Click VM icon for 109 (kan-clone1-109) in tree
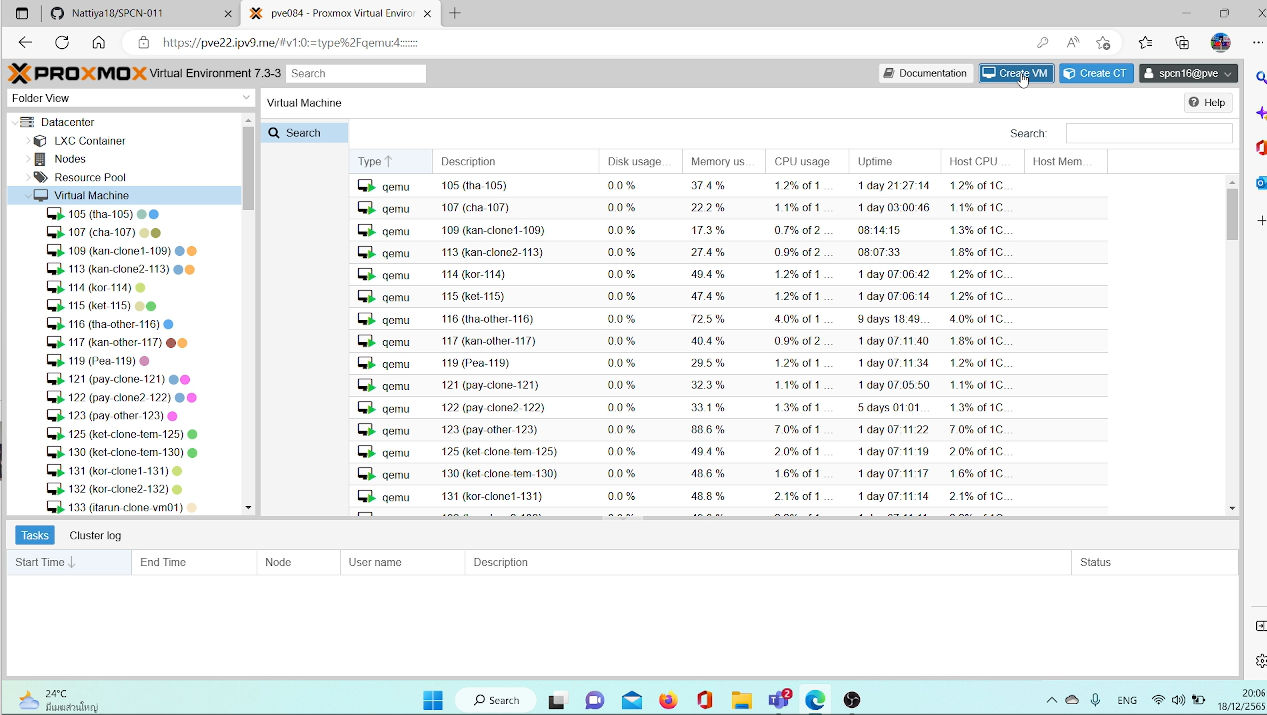 [56, 251]
